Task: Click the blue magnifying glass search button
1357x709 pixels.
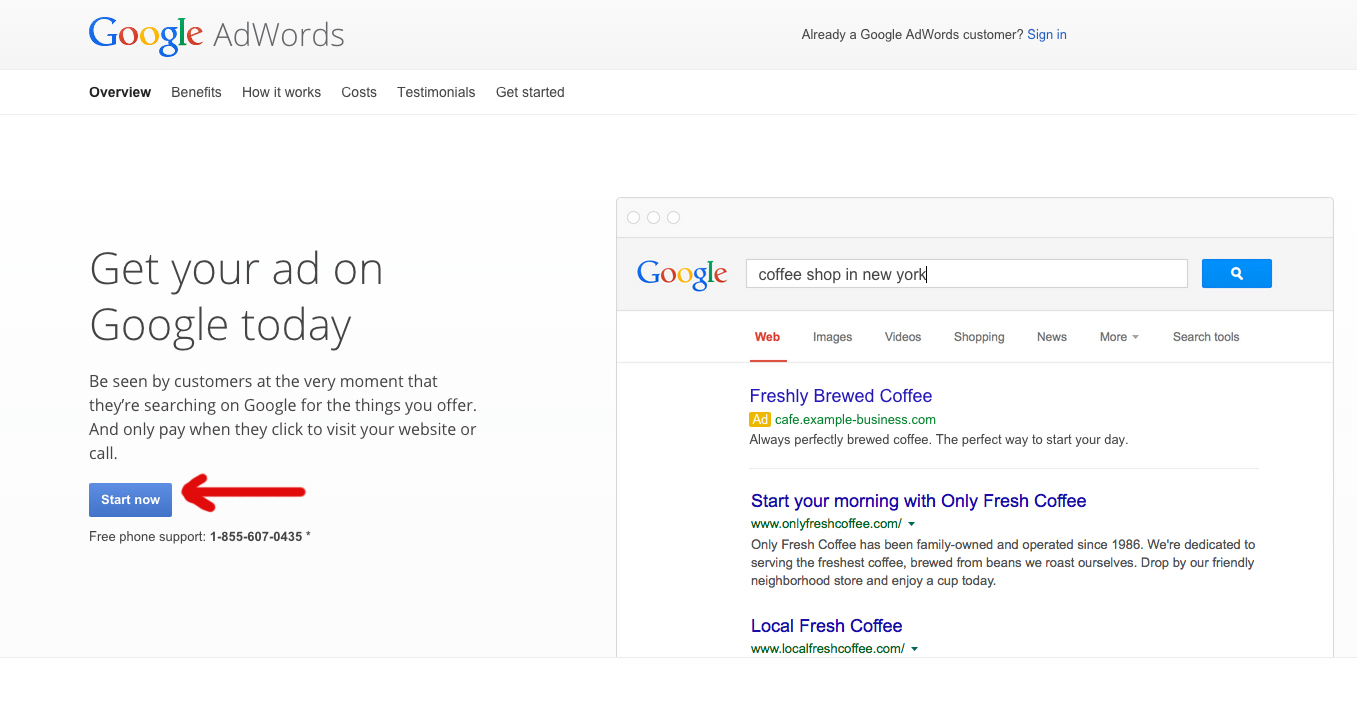Action: click(x=1236, y=273)
